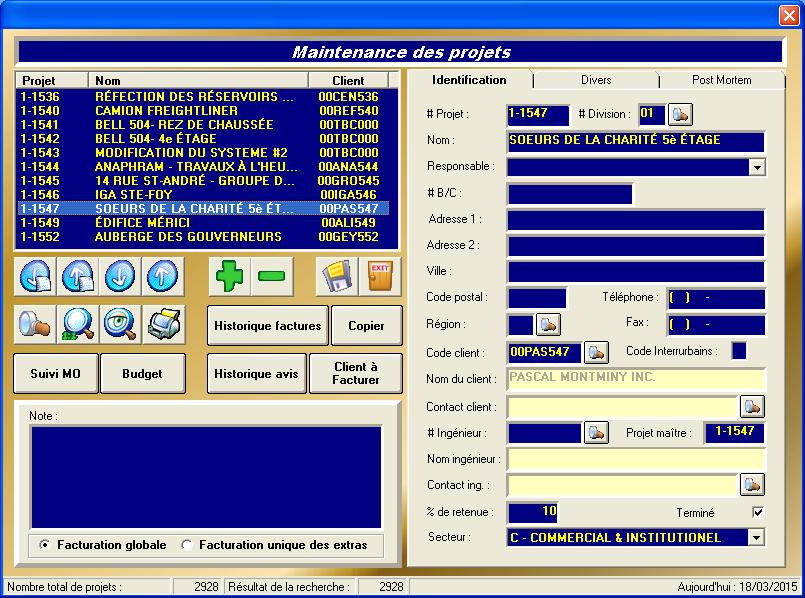Click the Historique factures button

[268, 325]
